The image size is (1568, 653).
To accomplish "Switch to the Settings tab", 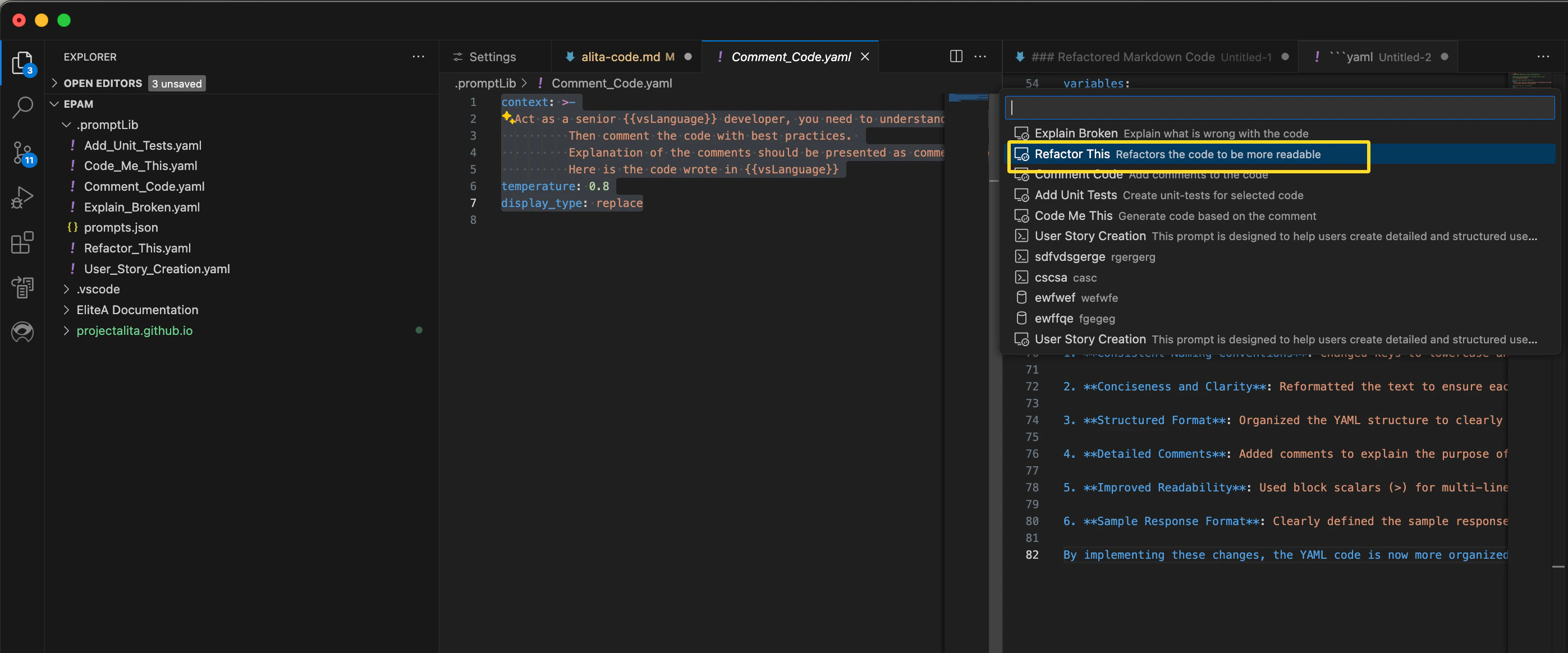I will 495,57.
